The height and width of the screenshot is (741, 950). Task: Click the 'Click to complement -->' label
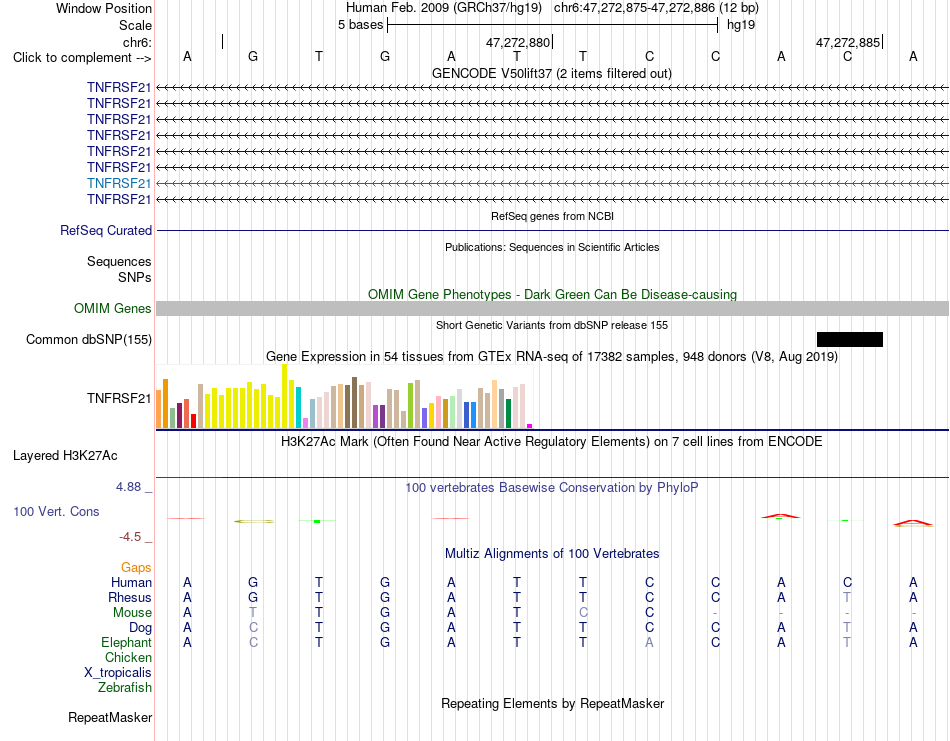click(82, 58)
